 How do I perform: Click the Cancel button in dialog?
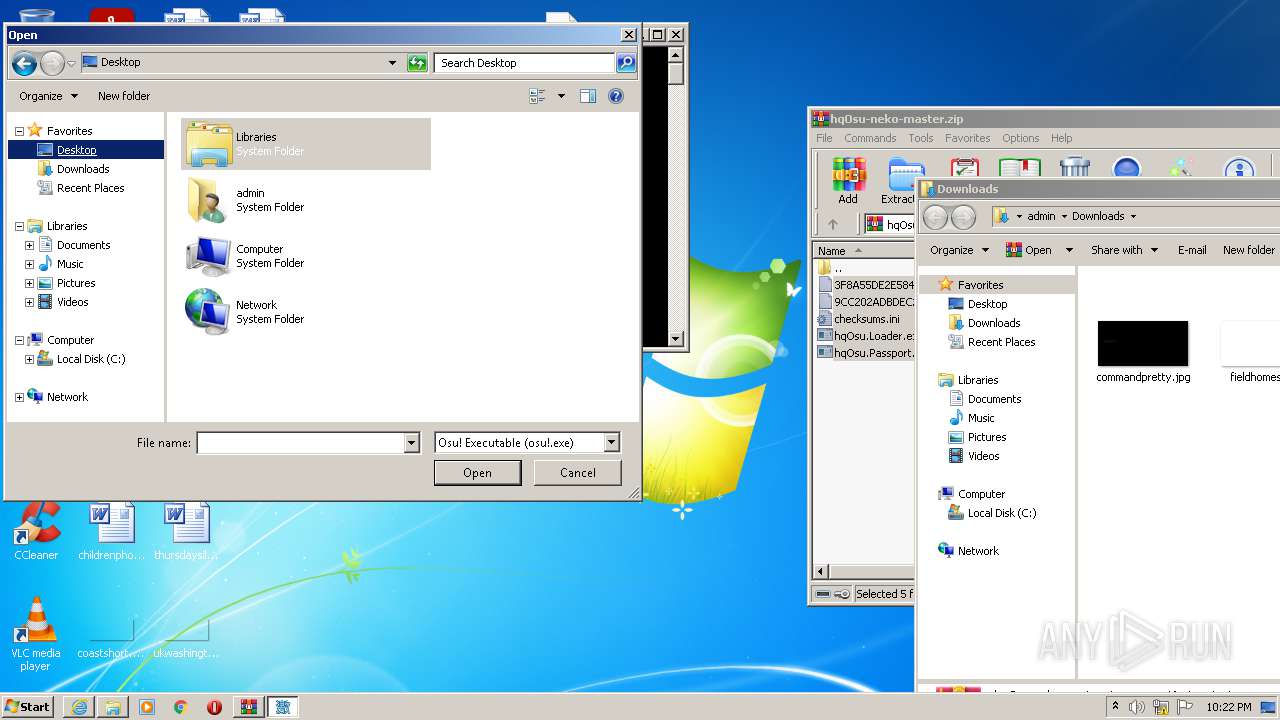click(x=578, y=473)
